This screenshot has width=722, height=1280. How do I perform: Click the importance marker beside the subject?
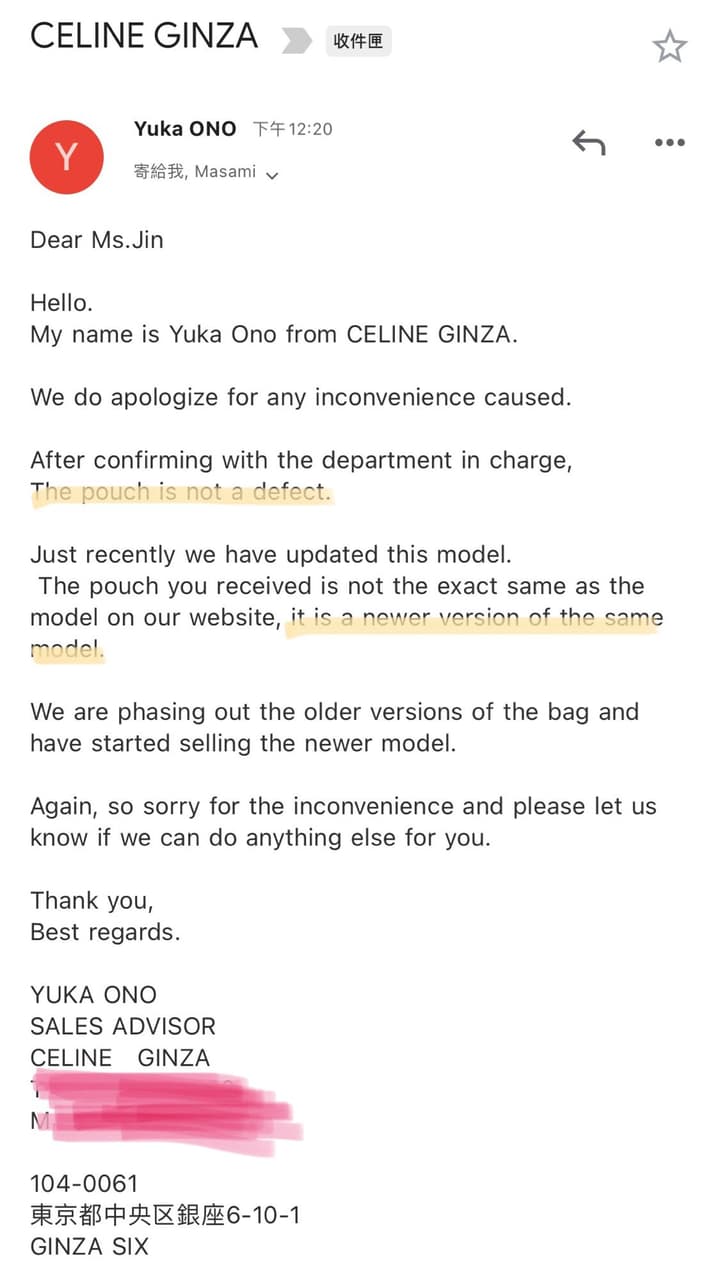296,41
